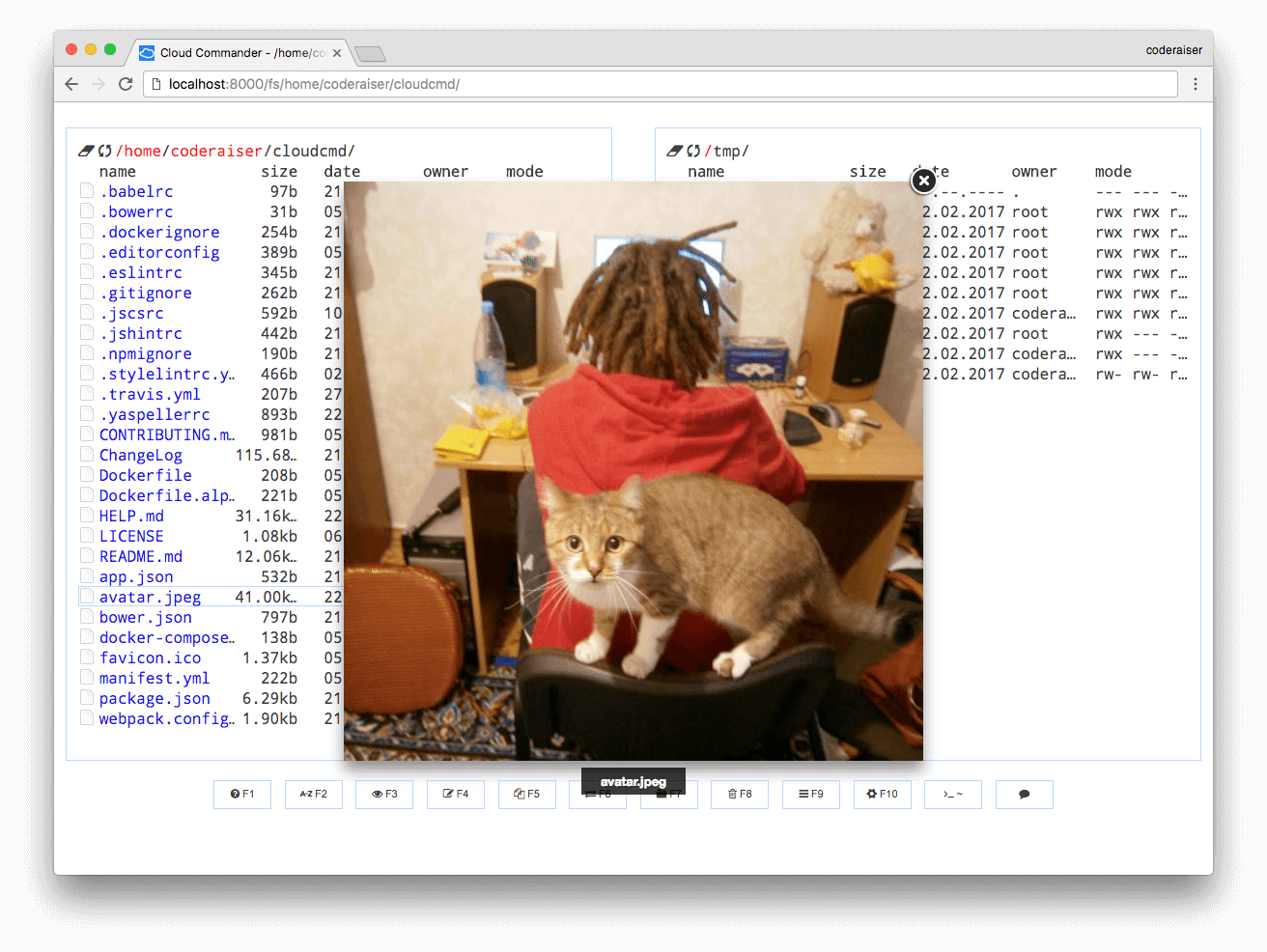
Task: Open the terminal console button
Action: tap(953, 794)
